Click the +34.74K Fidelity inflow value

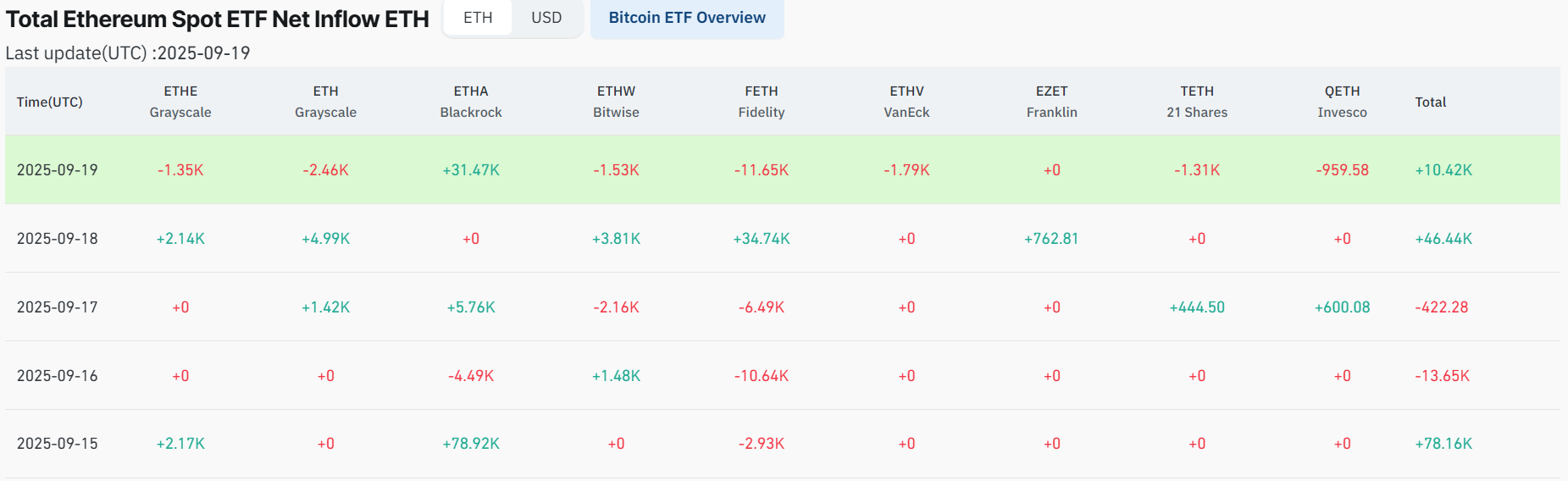point(762,239)
